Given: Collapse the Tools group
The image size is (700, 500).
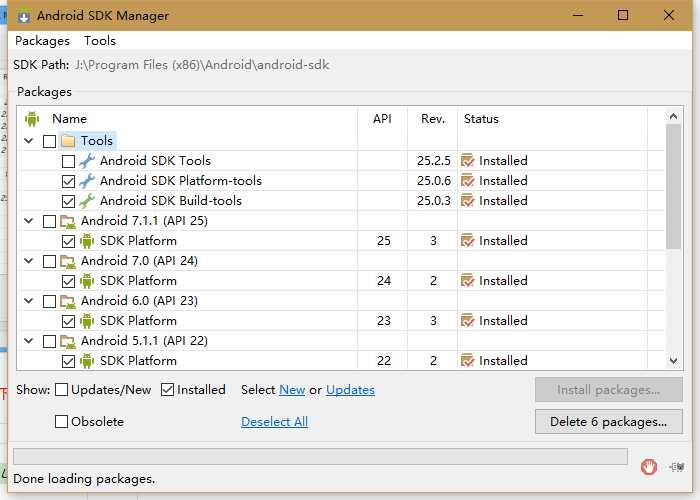Looking at the screenshot, I should click(x=29, y=141).
